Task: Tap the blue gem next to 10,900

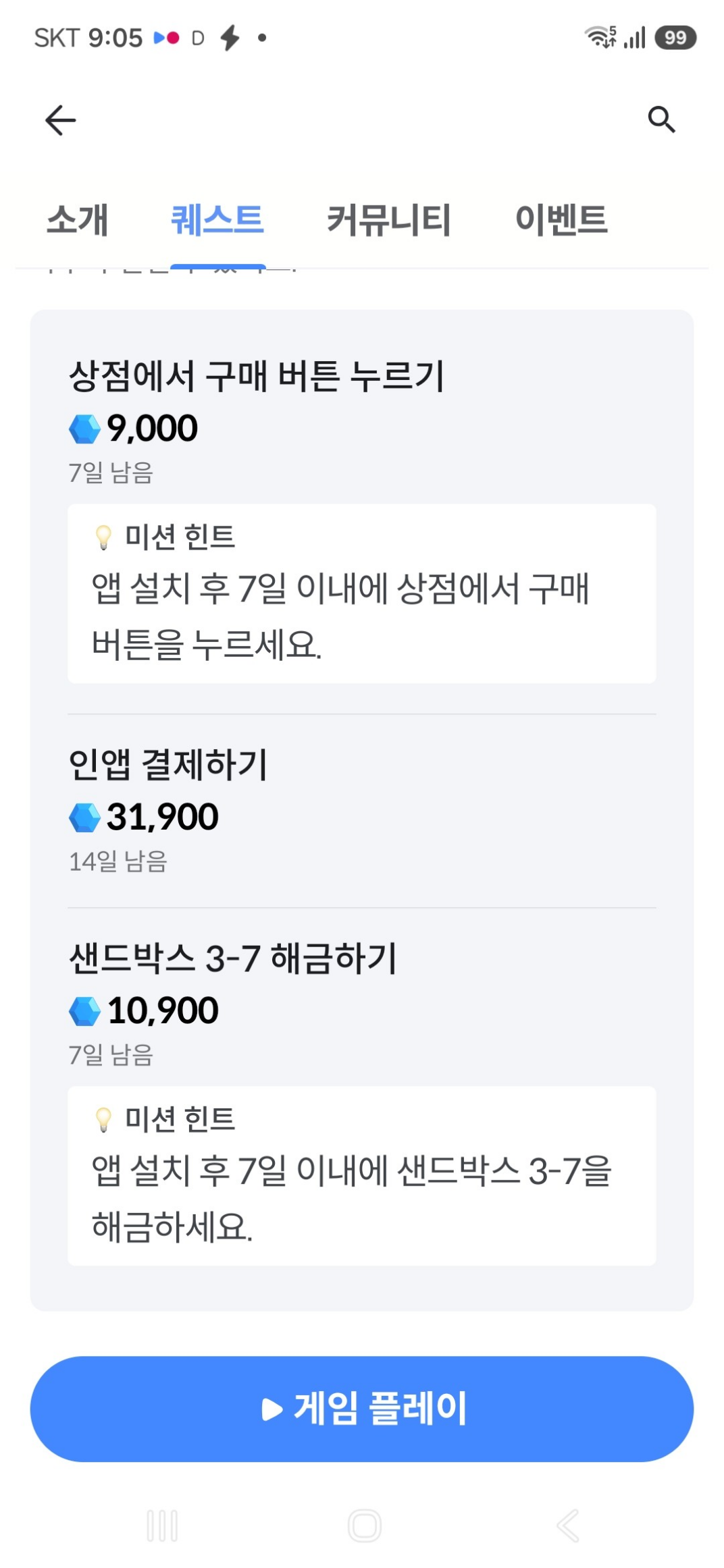Action: [85, 1011]
